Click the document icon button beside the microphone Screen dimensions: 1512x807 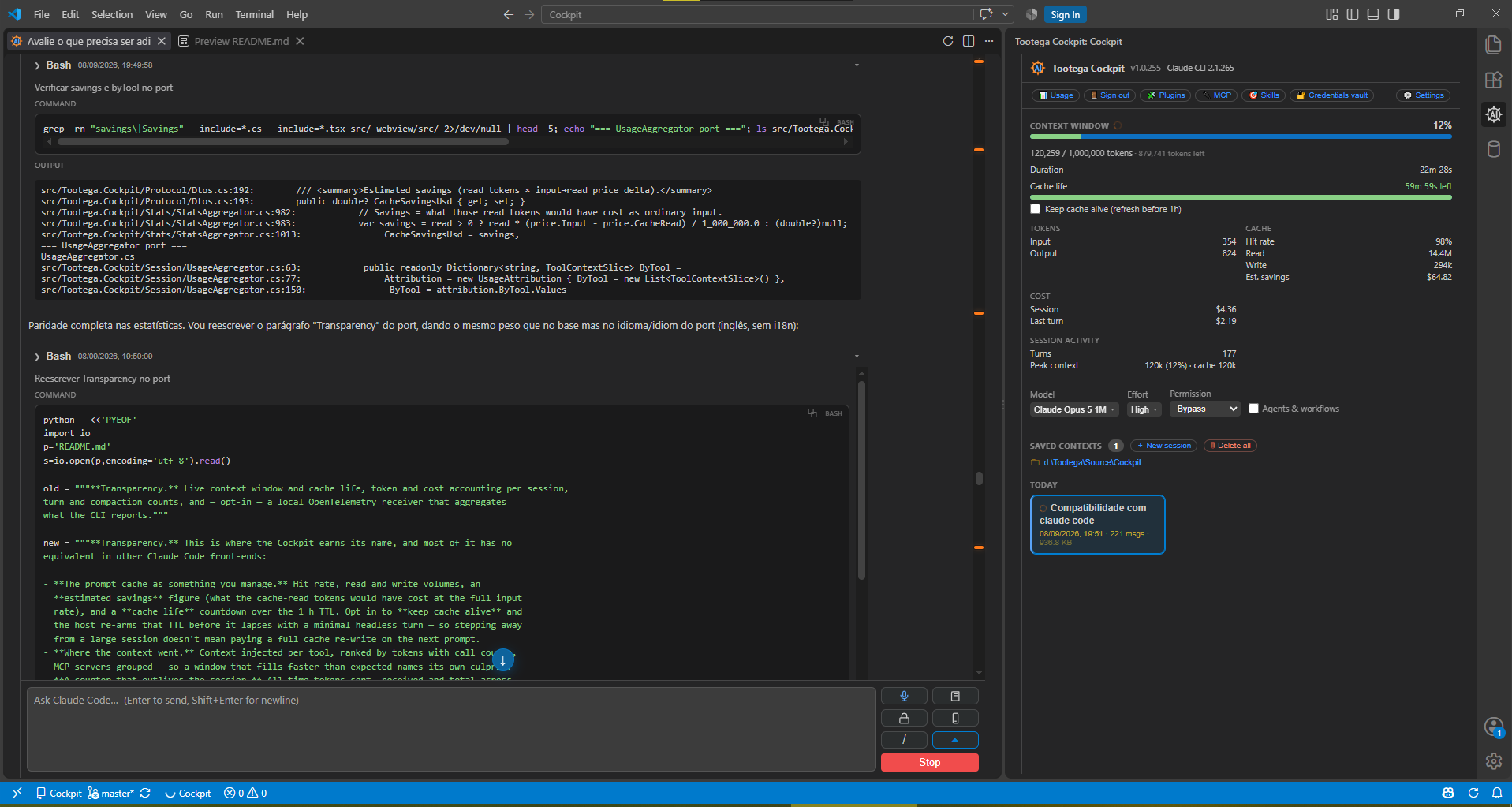(955, 696)
